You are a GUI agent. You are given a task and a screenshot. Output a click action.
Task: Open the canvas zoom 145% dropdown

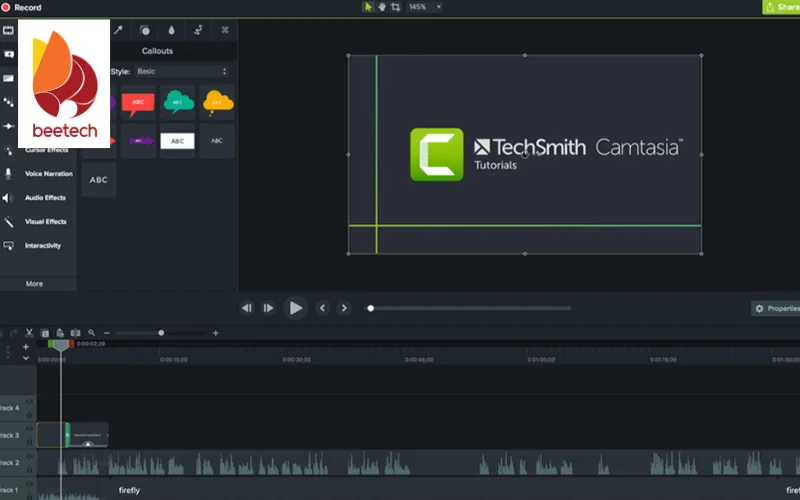point(425,7)
